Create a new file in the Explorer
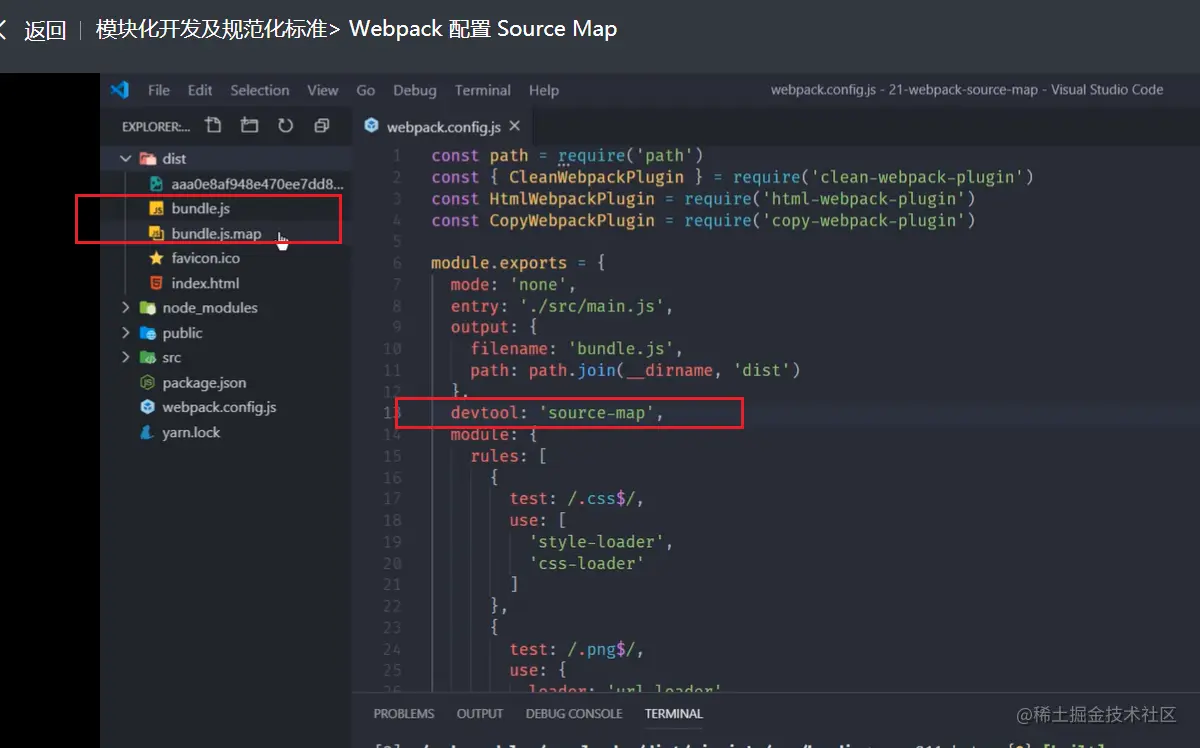 tap(213, 126)
